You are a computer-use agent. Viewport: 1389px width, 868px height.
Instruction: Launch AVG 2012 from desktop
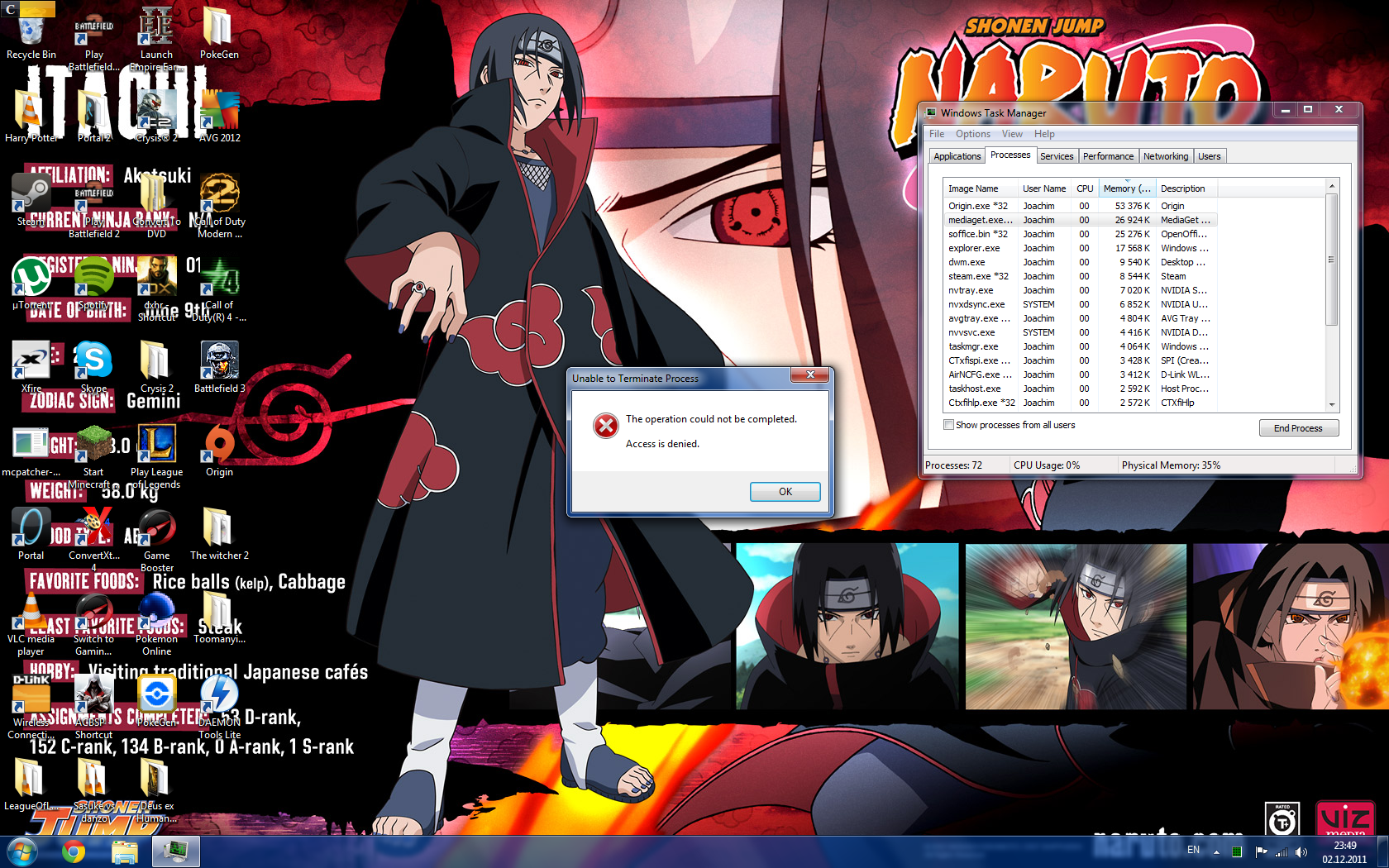click(x=219, y=114)
